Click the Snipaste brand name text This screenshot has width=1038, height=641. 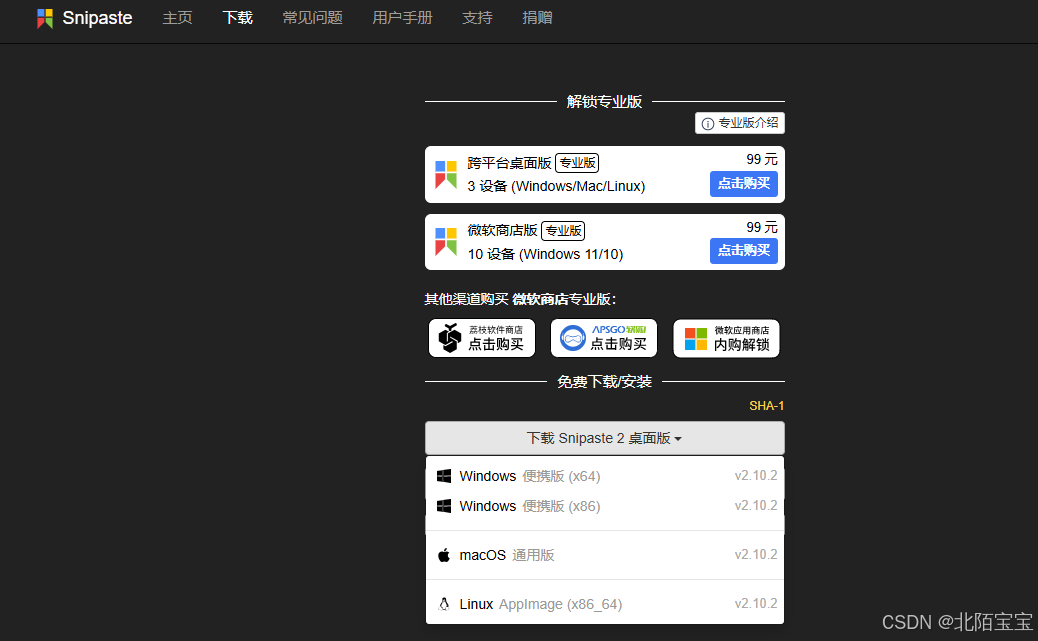97,18
